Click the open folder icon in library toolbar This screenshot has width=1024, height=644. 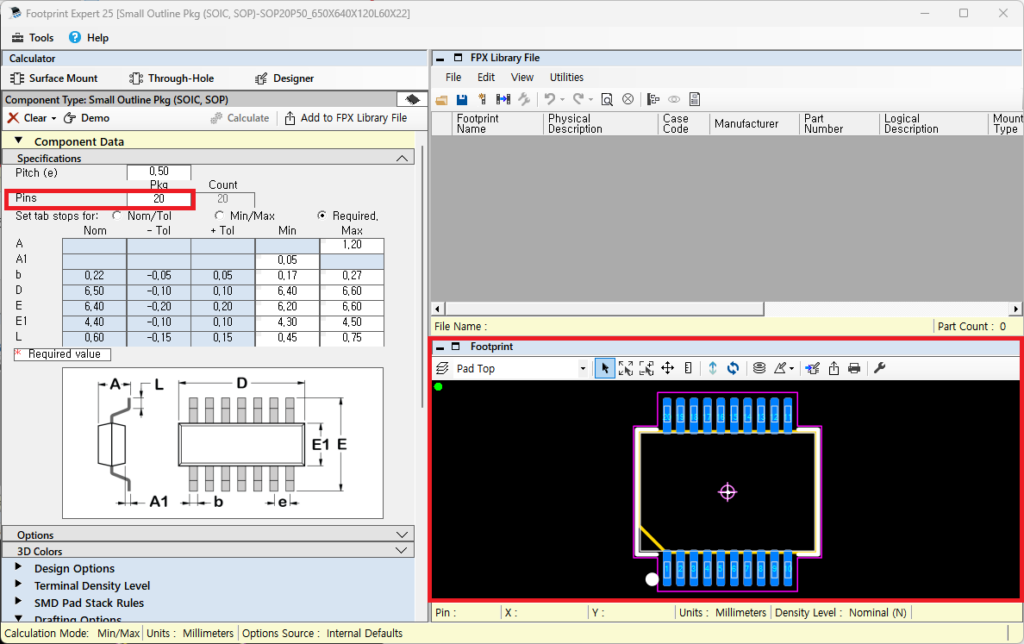(x=442, y=99)
